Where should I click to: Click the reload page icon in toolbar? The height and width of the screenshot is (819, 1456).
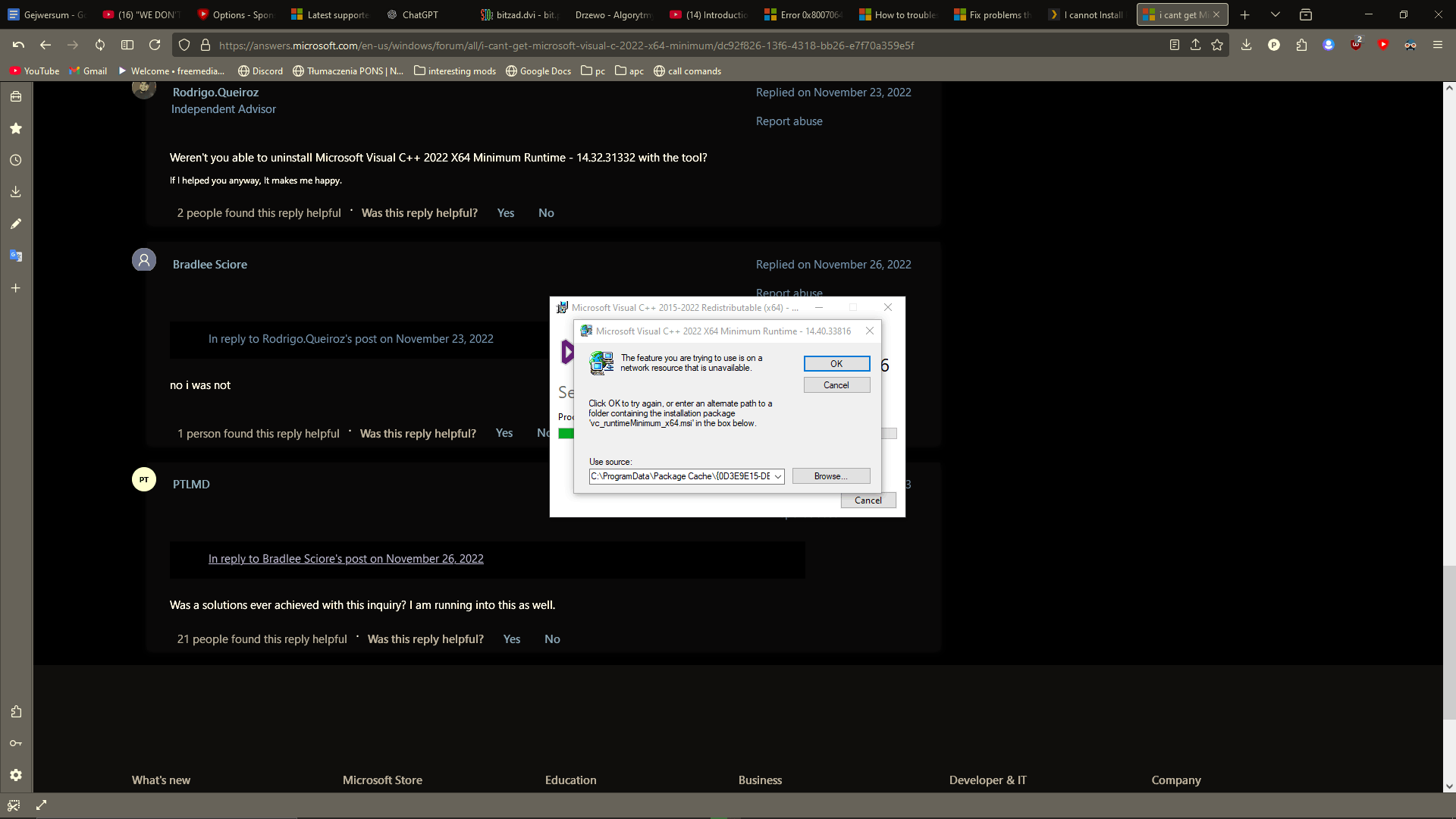(x=155, y=45)
